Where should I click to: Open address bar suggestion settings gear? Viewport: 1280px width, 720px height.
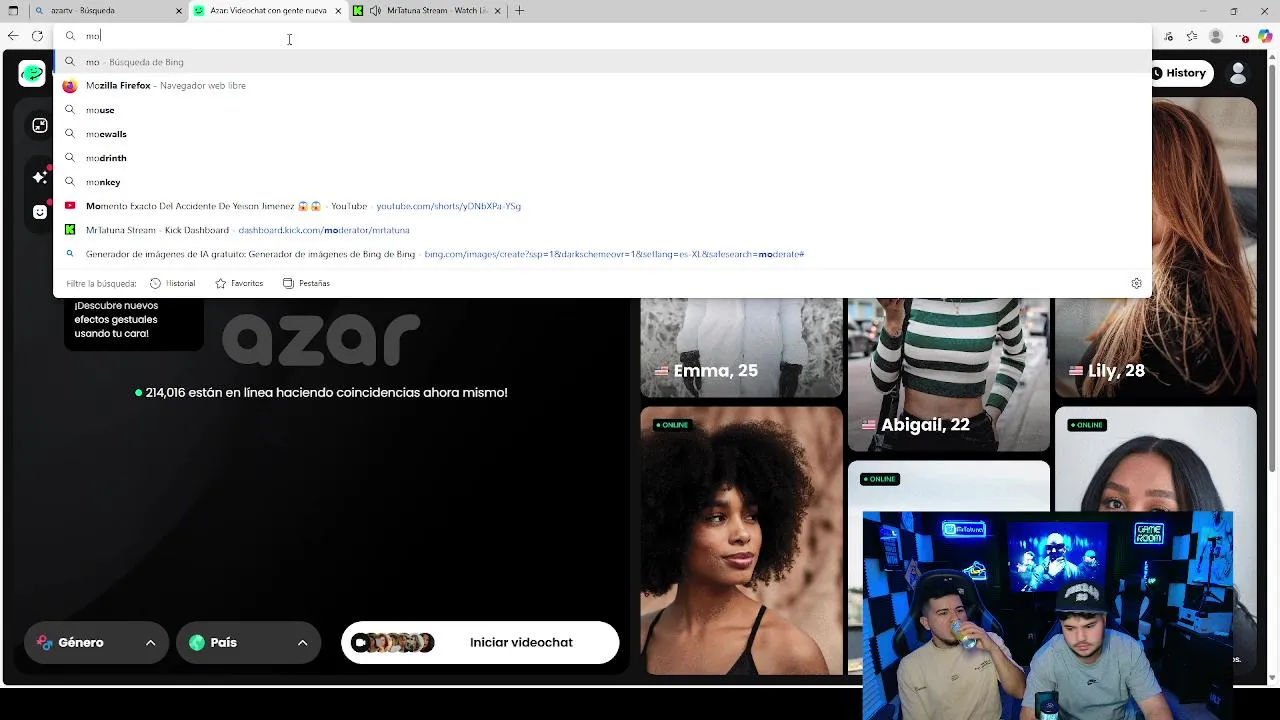pos(1136,283)
